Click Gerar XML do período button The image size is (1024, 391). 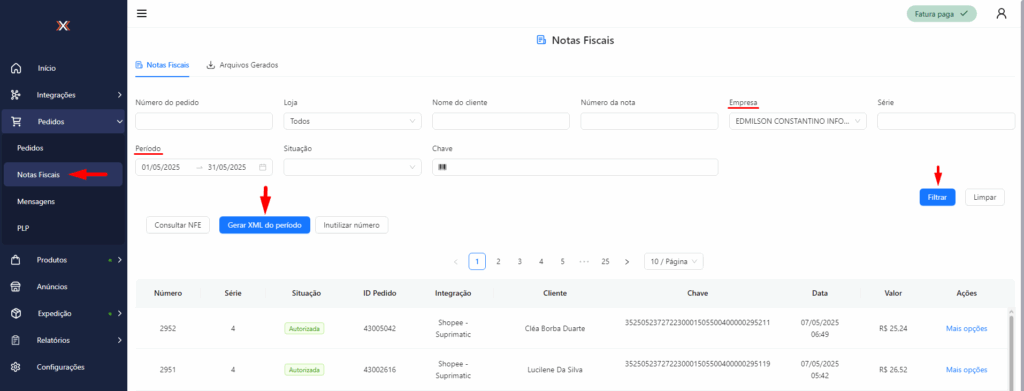[x=264, y=225]
